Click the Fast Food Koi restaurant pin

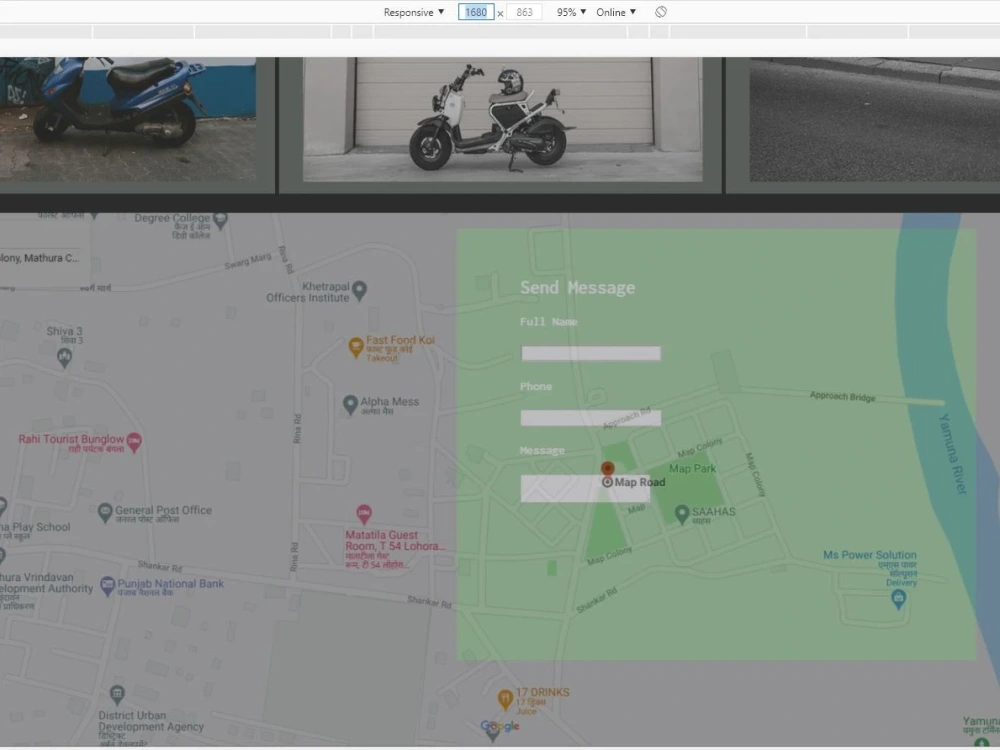coord(356,347)
